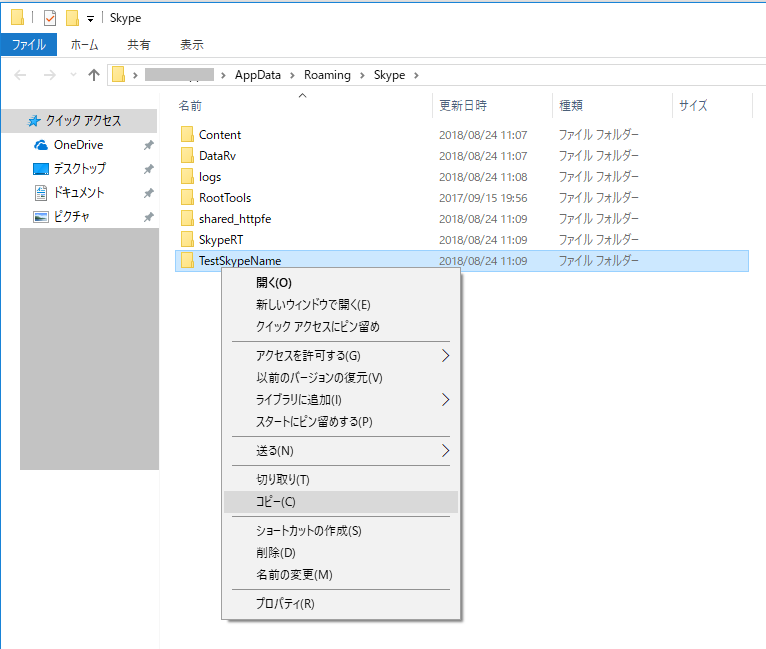Choose プロパティ(R) in context menu
This screenshot has width=766, height=649.
[341, 604]
